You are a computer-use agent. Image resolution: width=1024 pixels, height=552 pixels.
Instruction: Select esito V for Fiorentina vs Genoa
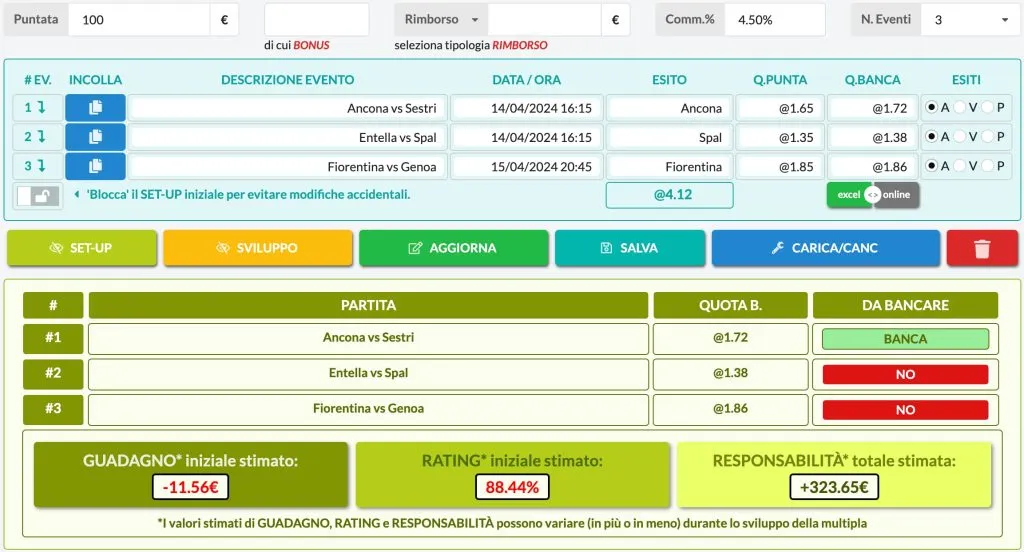coord(959,166)
